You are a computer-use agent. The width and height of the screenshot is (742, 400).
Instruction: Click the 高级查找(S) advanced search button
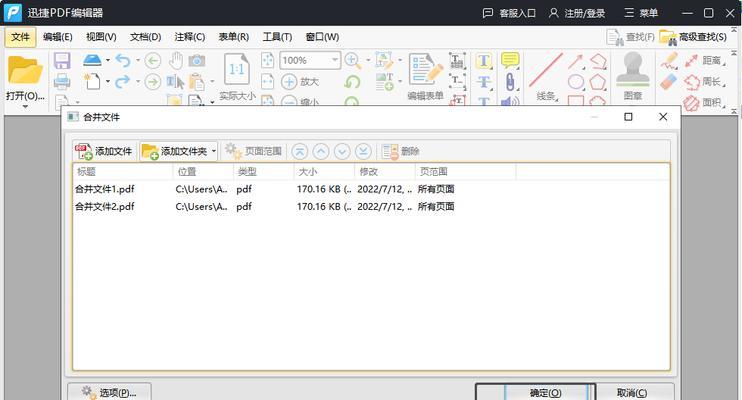click(693, 37)
